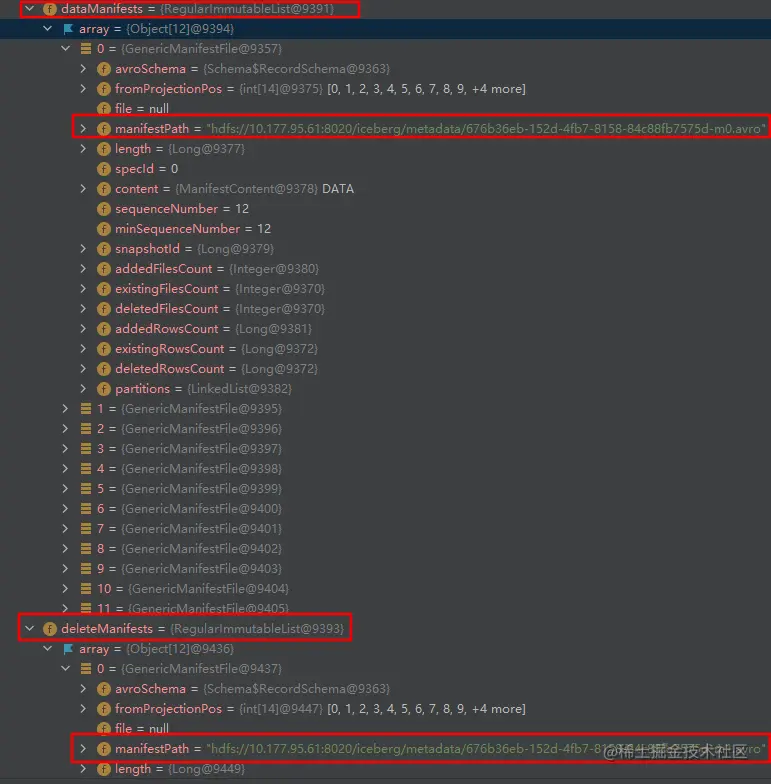The height and width of the screenshot is (784, 771).
Task: Click the field icon beside partitions
Action: click(104, 388)
